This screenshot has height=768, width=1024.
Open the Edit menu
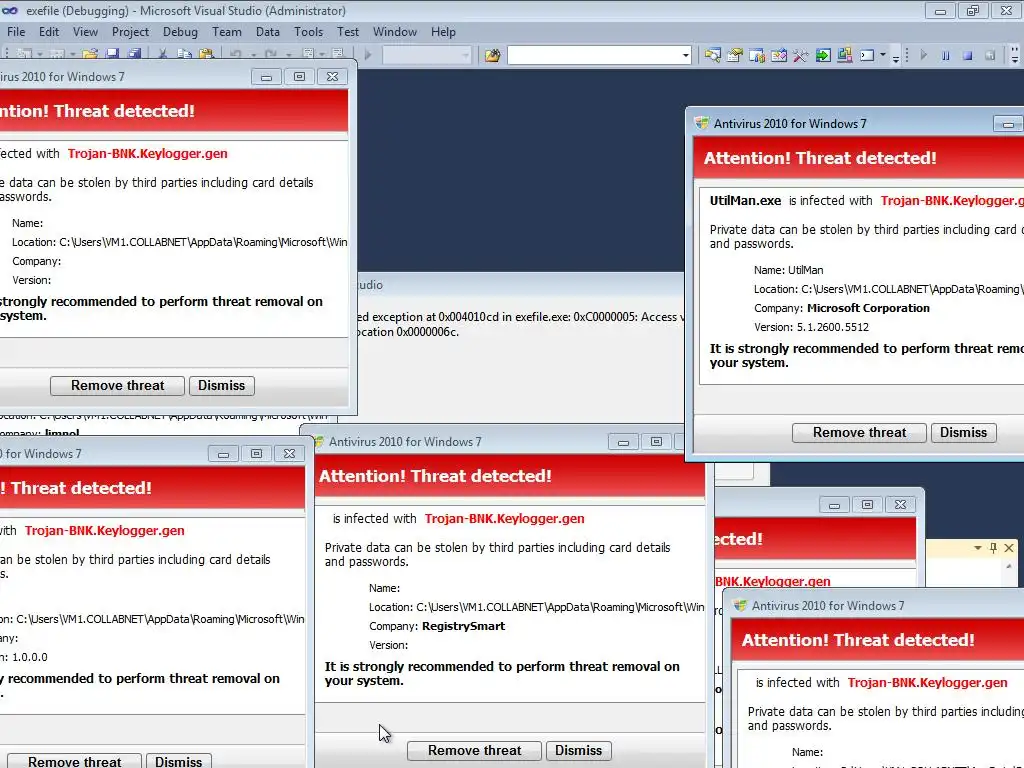click(48, 31)
